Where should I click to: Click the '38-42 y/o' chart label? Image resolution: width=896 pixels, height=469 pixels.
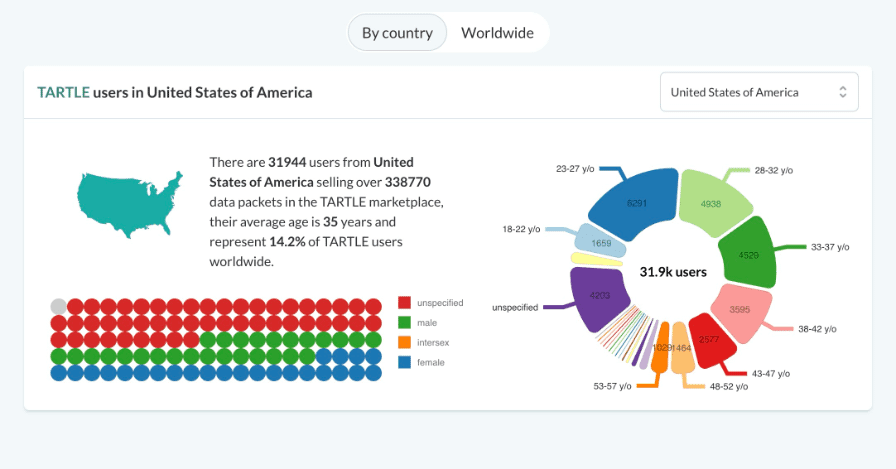click(x=817, y=329)
